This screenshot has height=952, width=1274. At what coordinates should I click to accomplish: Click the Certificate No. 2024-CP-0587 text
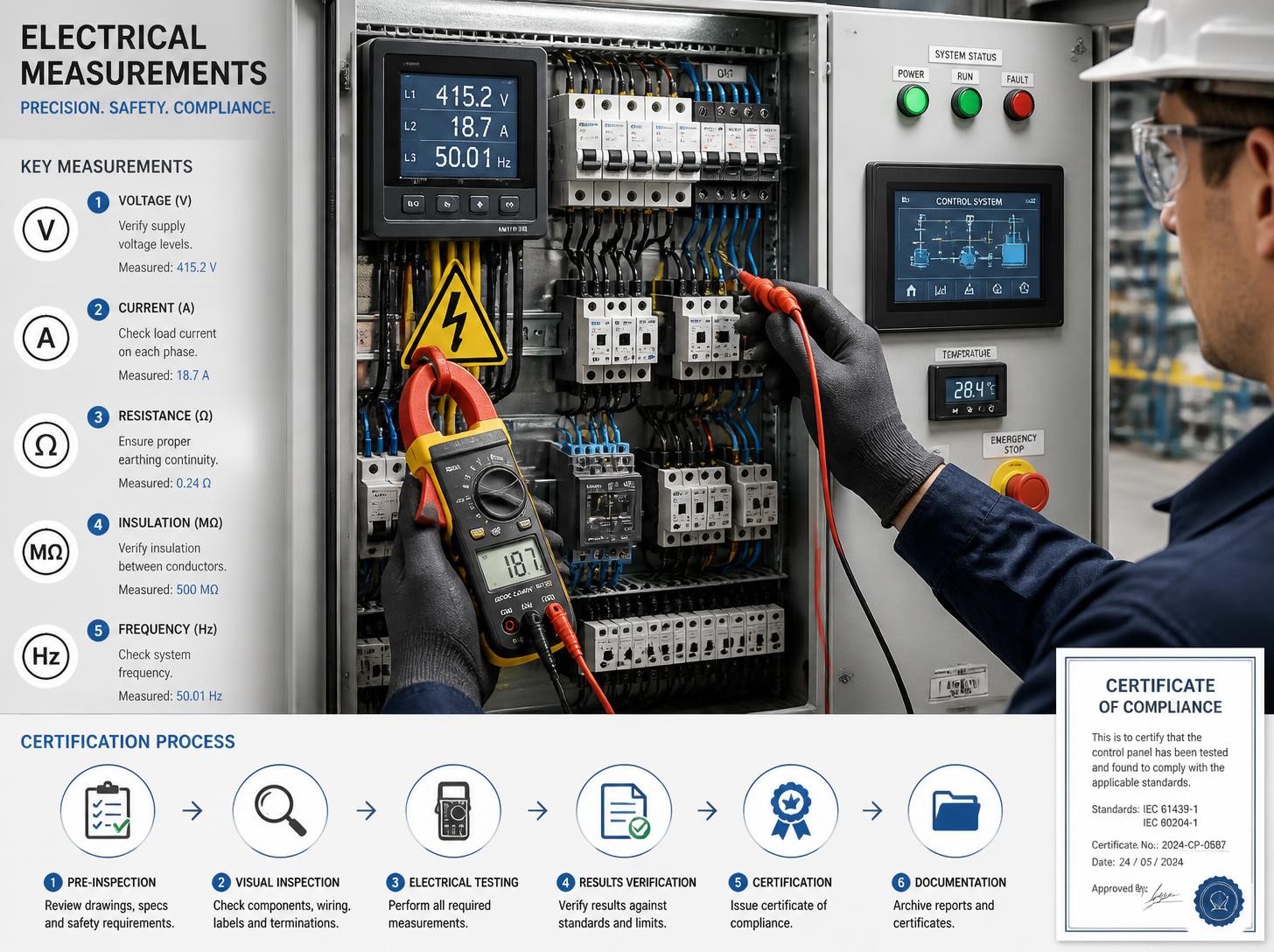(x=1158, y=845)
